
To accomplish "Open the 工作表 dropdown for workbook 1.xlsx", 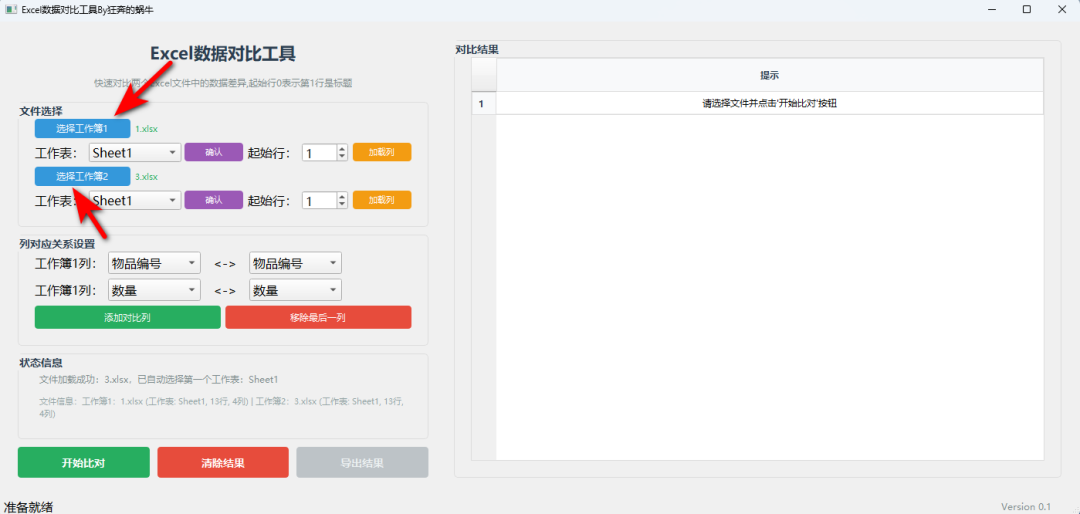I will tap(135, 153).
